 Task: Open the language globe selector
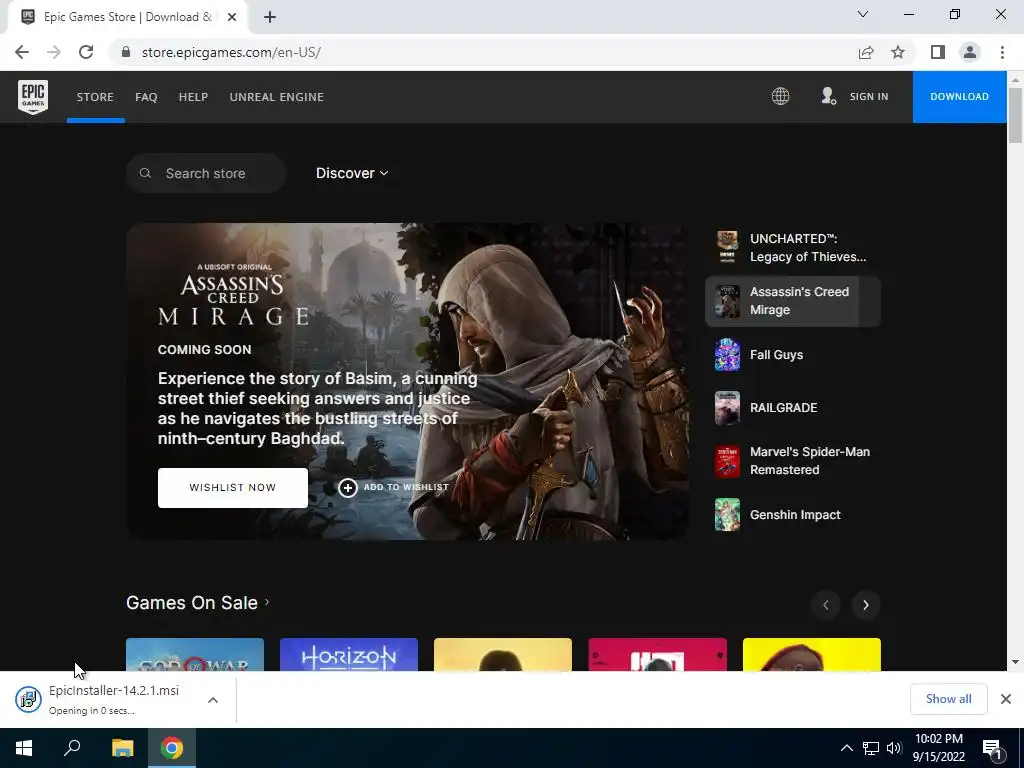tap(780, 97)
